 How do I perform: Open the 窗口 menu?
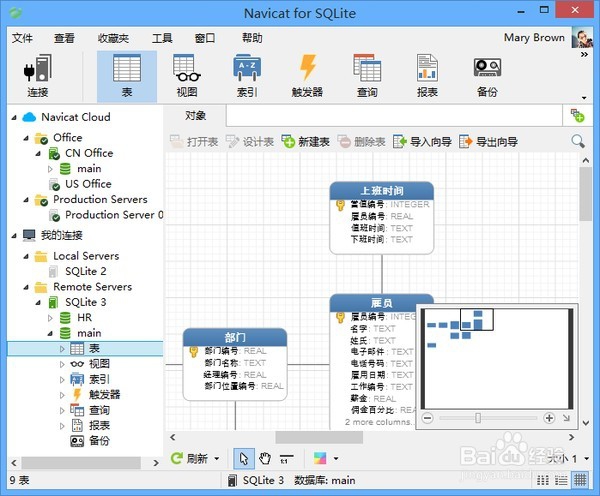point(205,38)
